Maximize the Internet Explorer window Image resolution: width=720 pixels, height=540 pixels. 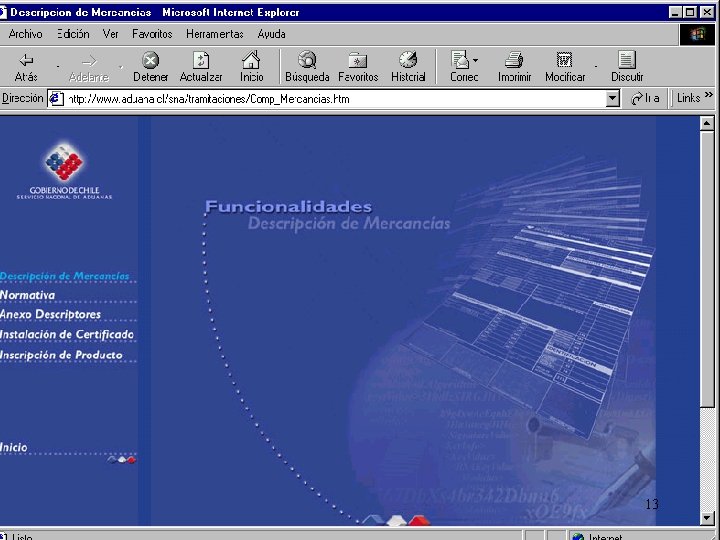tap(690, 12)
